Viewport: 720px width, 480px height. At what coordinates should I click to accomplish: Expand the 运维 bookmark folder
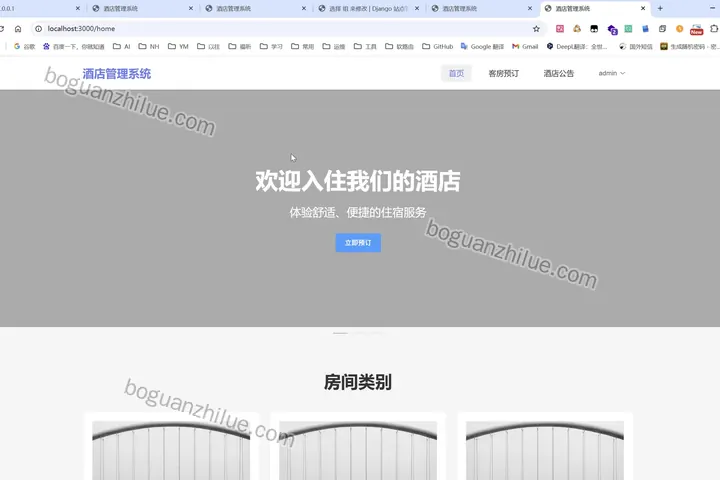click(334, 46)
